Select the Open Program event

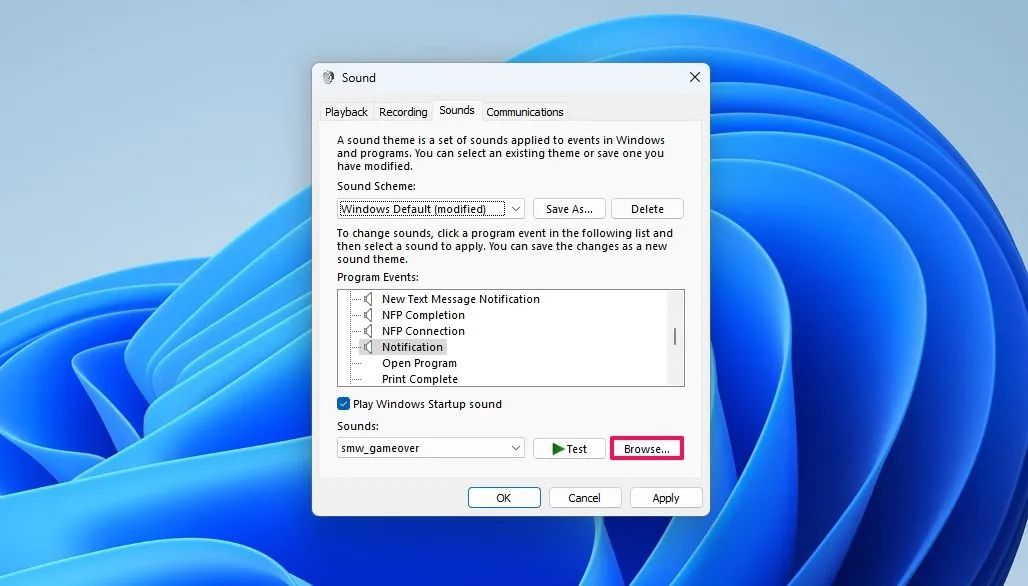420,363
